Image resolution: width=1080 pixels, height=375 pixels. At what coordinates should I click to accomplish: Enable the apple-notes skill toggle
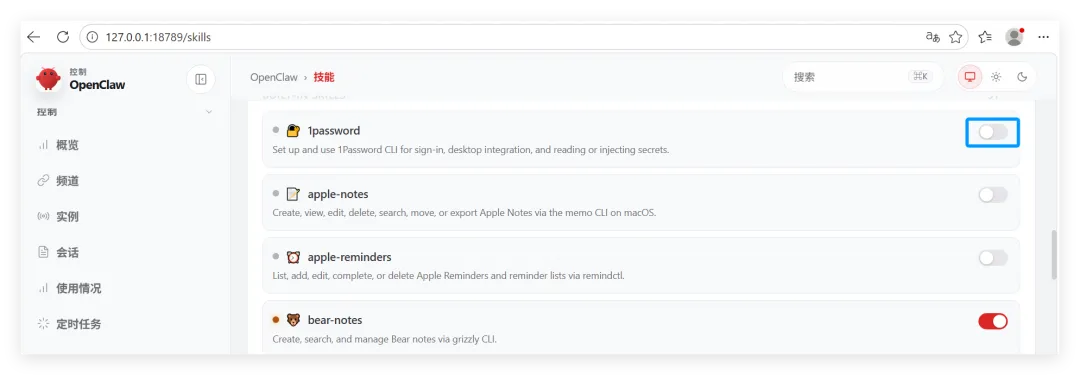click(x=993, y=195)
